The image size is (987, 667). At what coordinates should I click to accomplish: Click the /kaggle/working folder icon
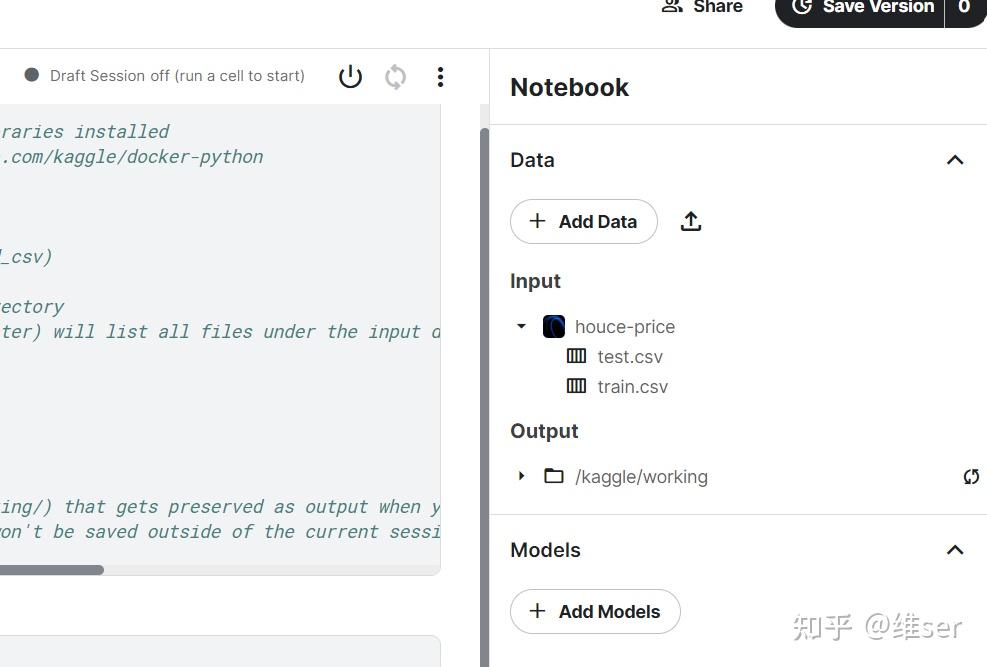tap(554, 476)
